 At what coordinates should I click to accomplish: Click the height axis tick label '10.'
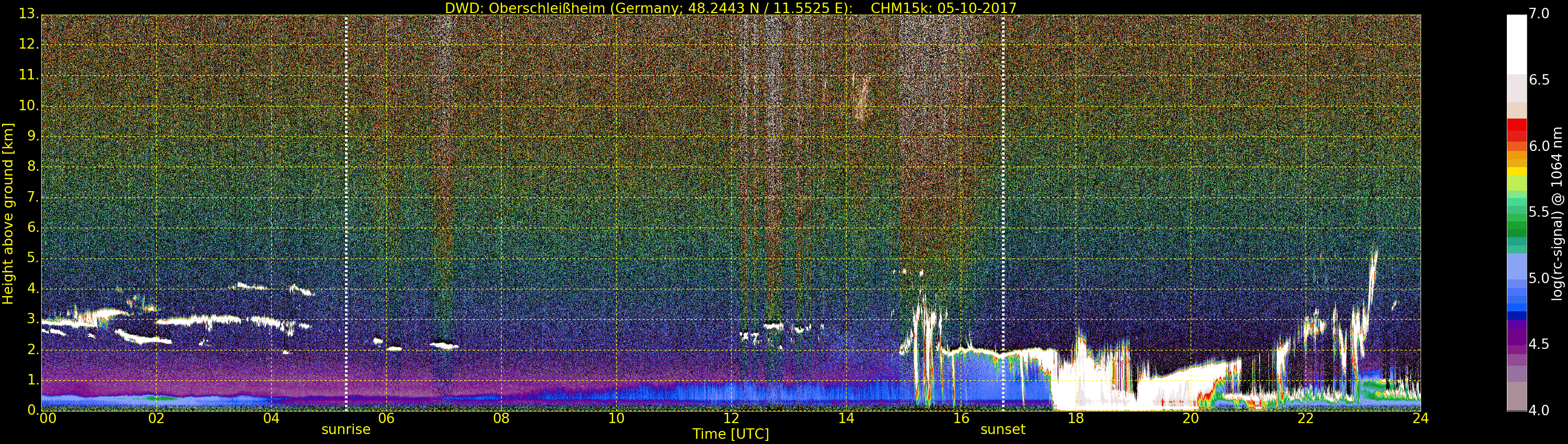(x=29, y=105)
